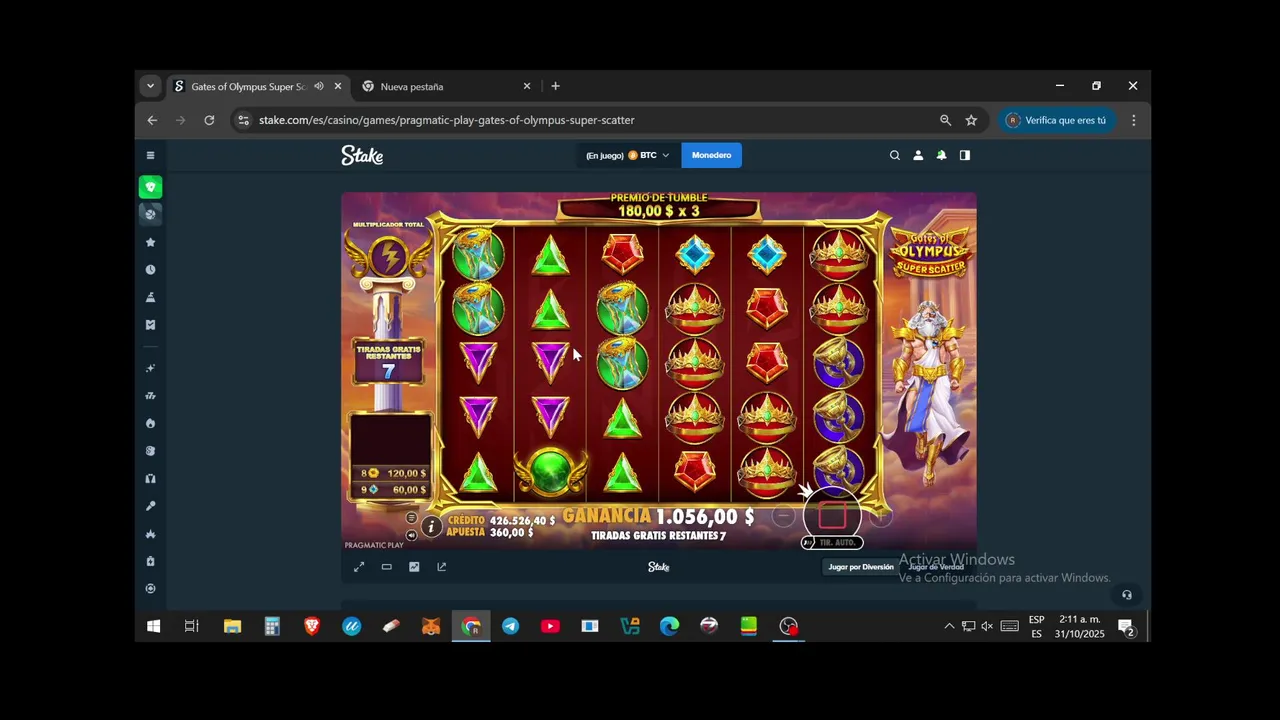Screen dimensions: 1280x720
Task: Click the 1.056,00 $ ganancia amount
Action: [705, 516]
